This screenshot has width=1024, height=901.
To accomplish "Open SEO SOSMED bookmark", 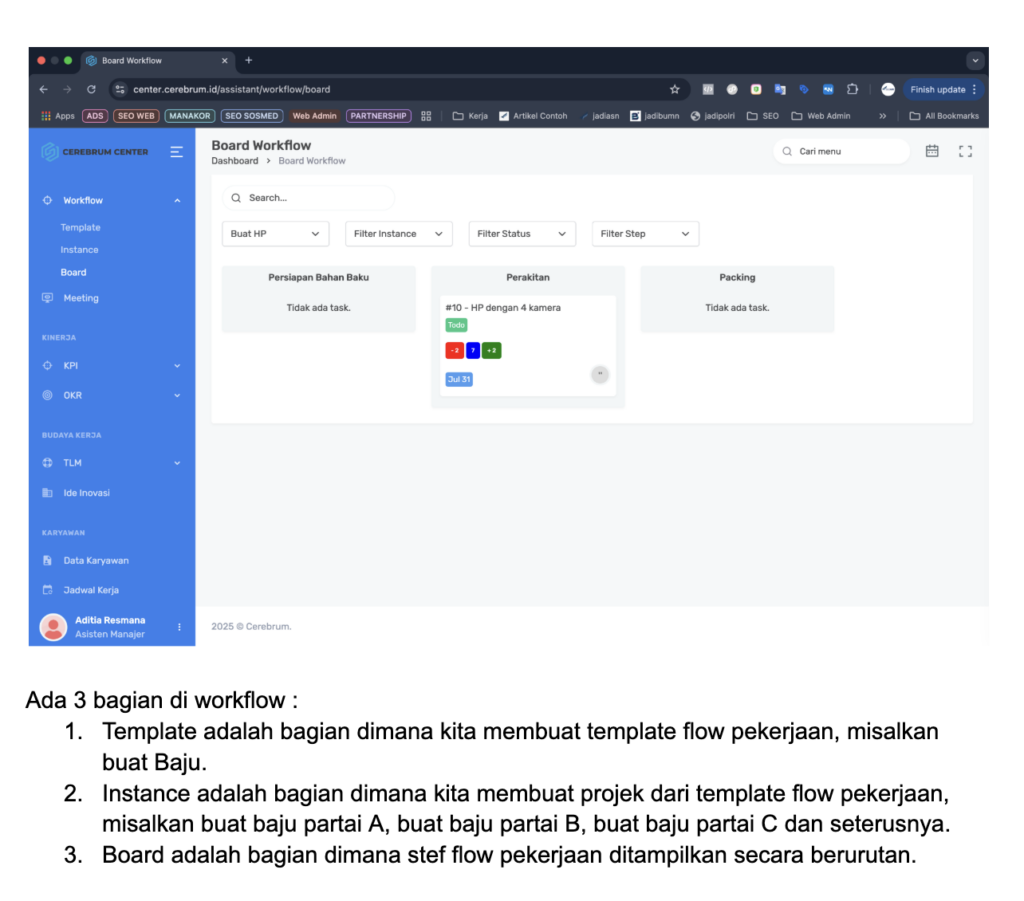I will point(251,116).
